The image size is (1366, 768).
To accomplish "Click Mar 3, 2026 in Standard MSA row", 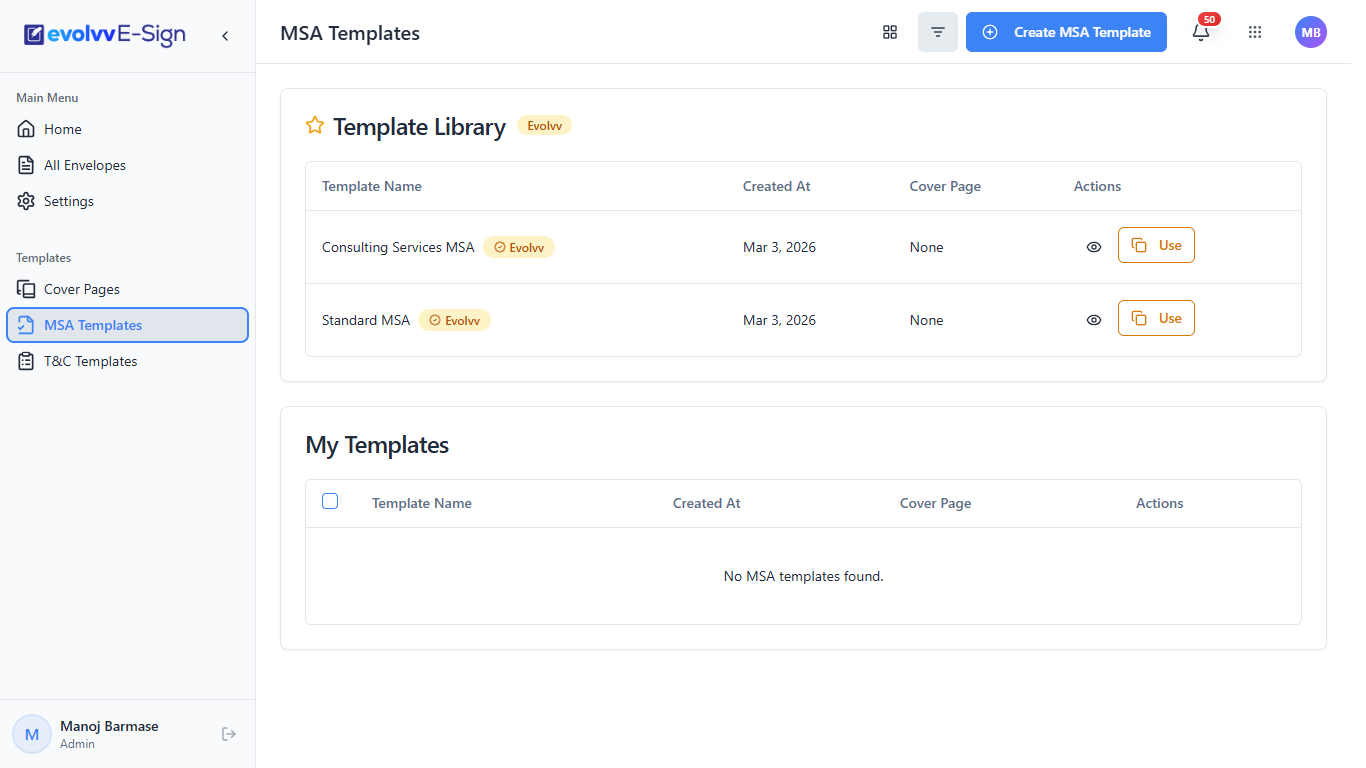I will pyautogui.click(x=779, y=320).
